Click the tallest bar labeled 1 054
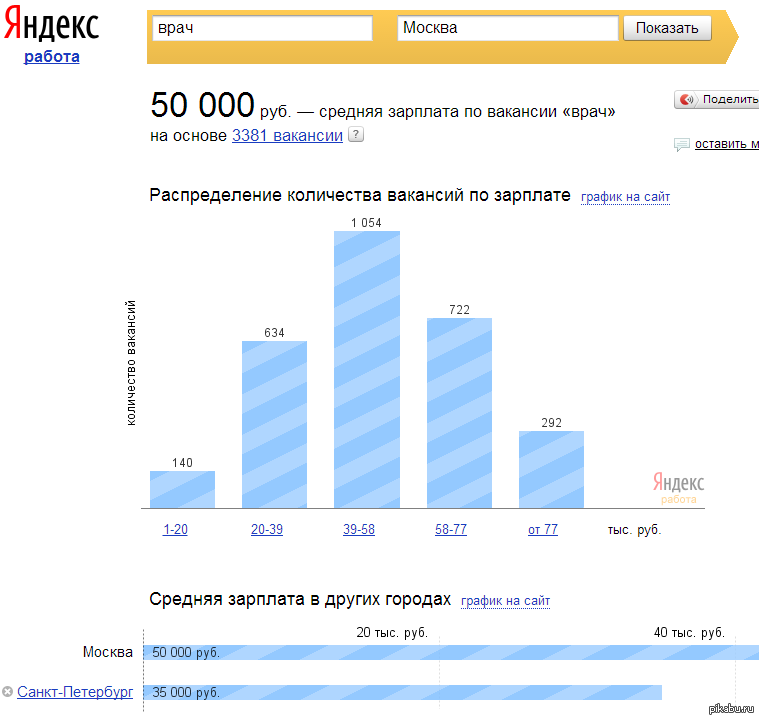 [367, 369]
